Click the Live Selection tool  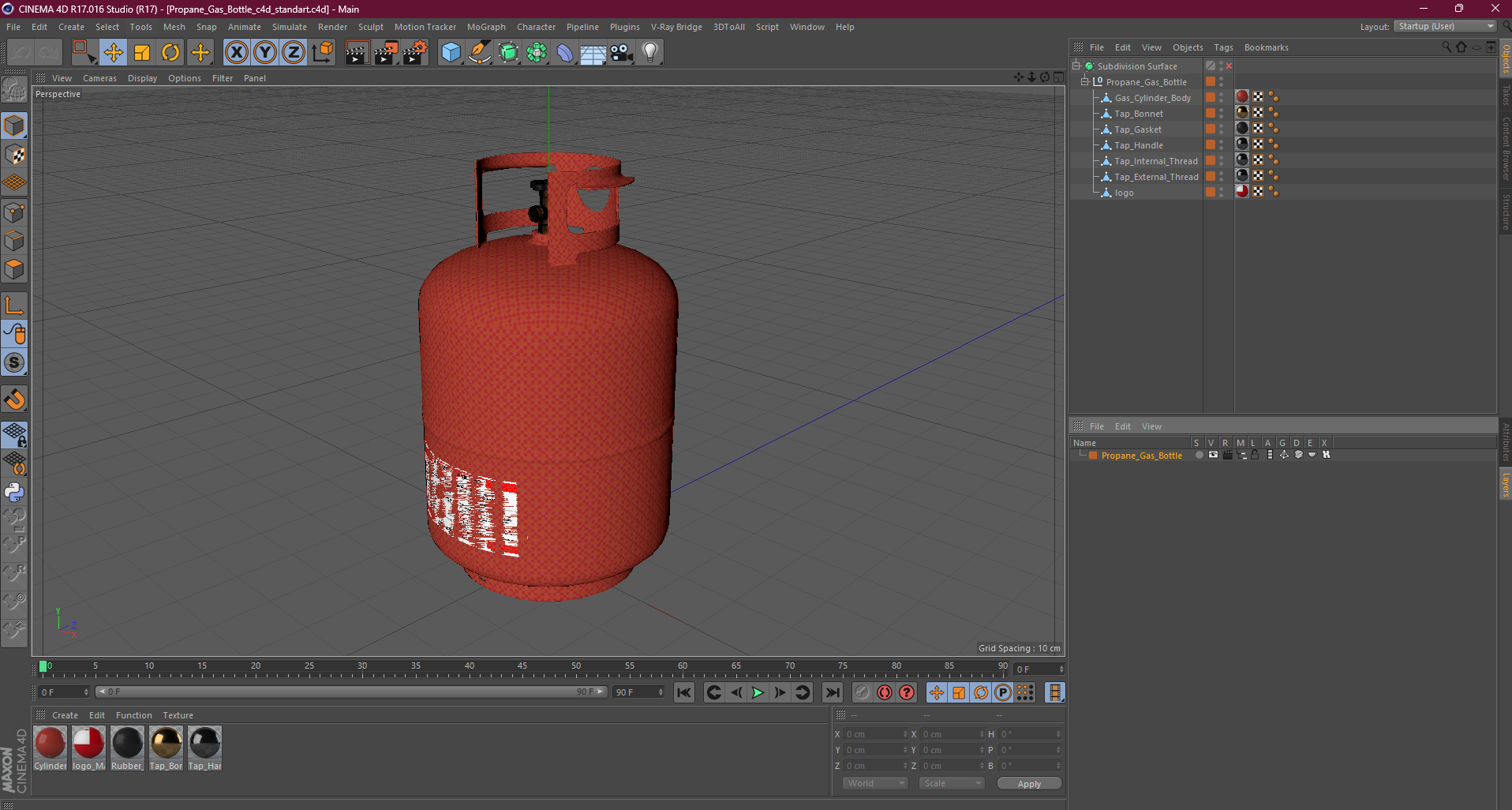click(84, 53)
